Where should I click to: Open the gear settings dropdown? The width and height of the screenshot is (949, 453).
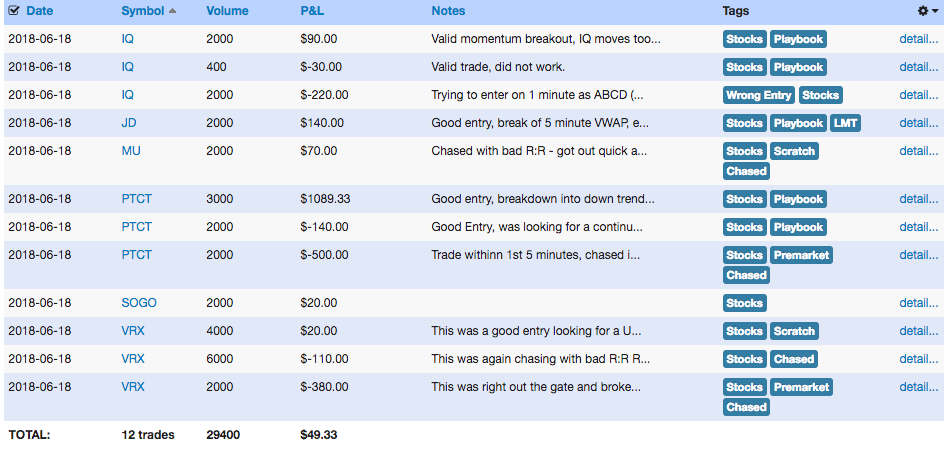coord(928,11)
